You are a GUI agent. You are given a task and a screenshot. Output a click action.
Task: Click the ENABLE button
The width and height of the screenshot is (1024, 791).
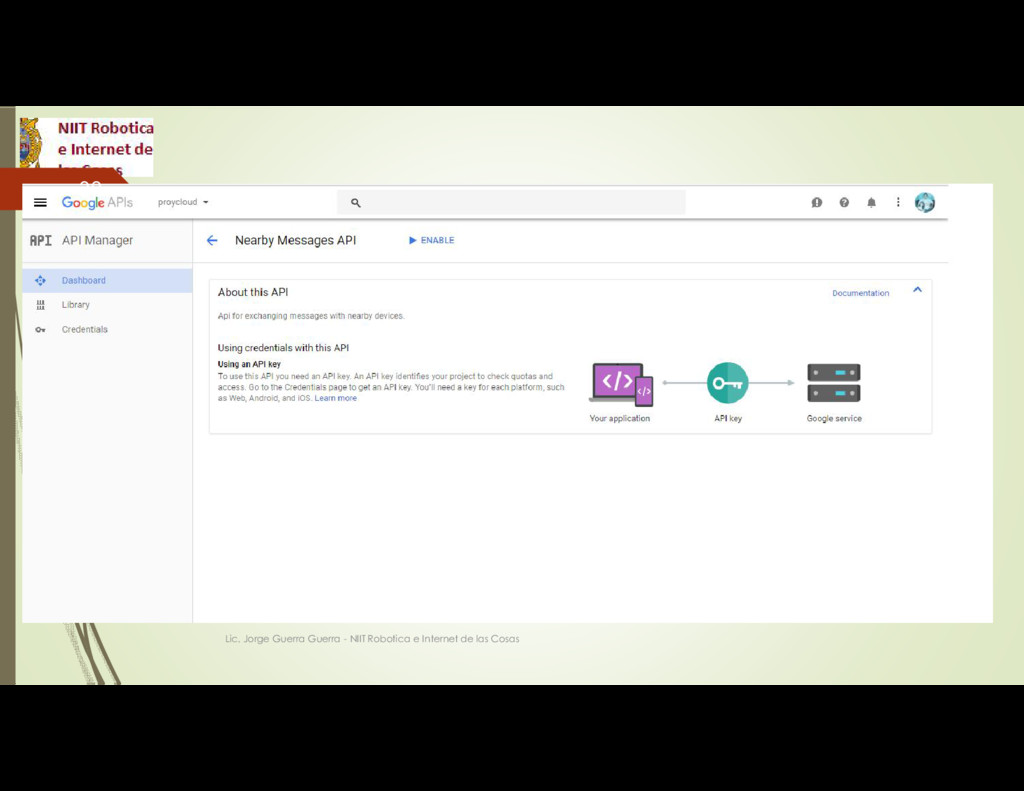tap(432, 240)
